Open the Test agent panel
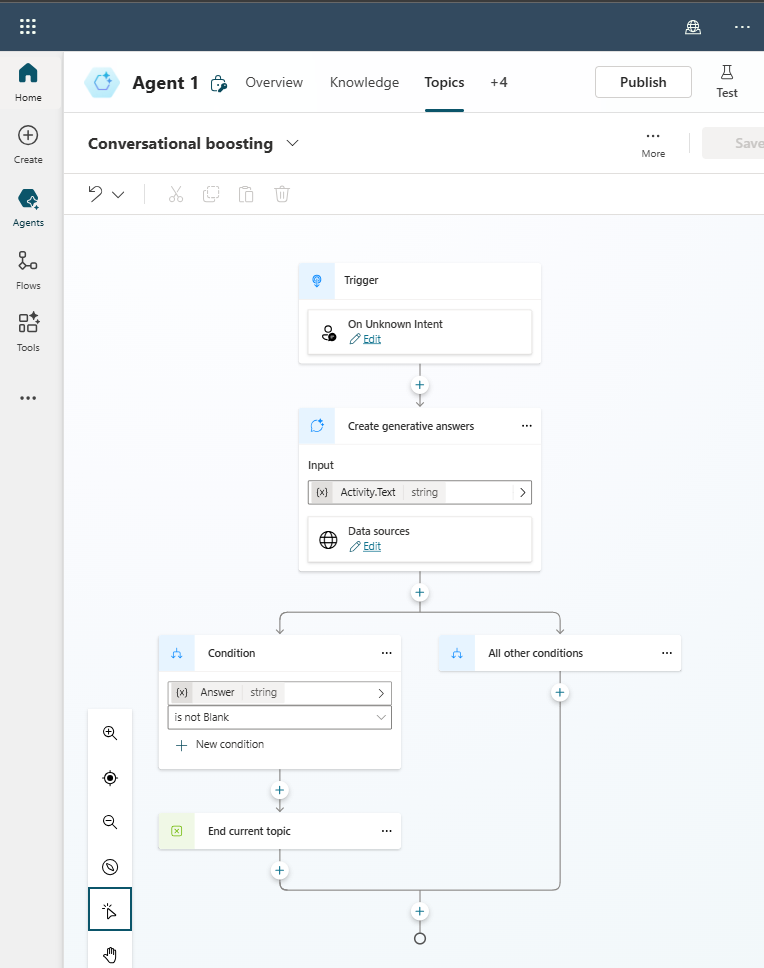Image resolution: width=764 pixels, height=968 pixels. (x=727, y=81)
